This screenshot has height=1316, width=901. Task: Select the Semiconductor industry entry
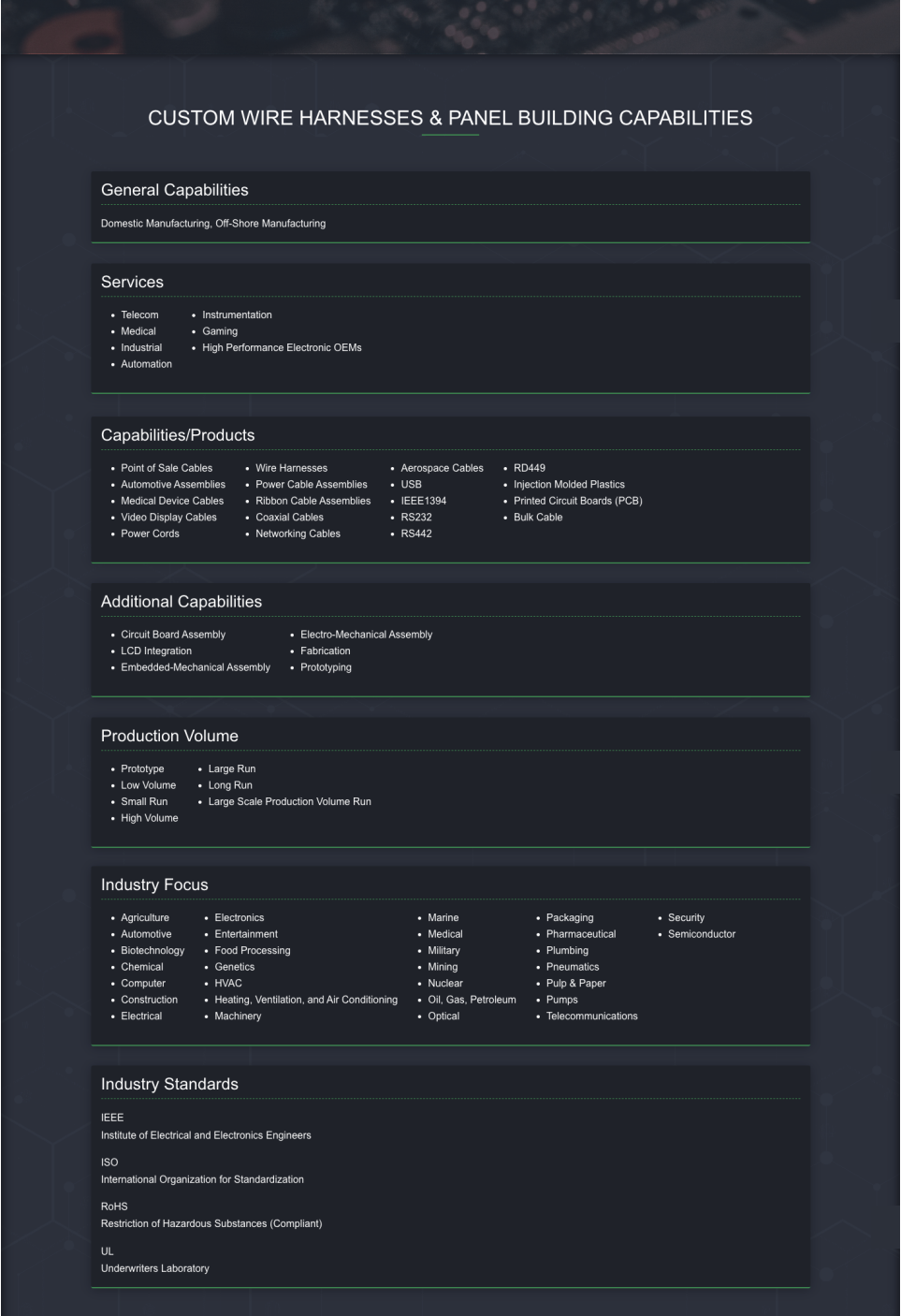(702, 934)
